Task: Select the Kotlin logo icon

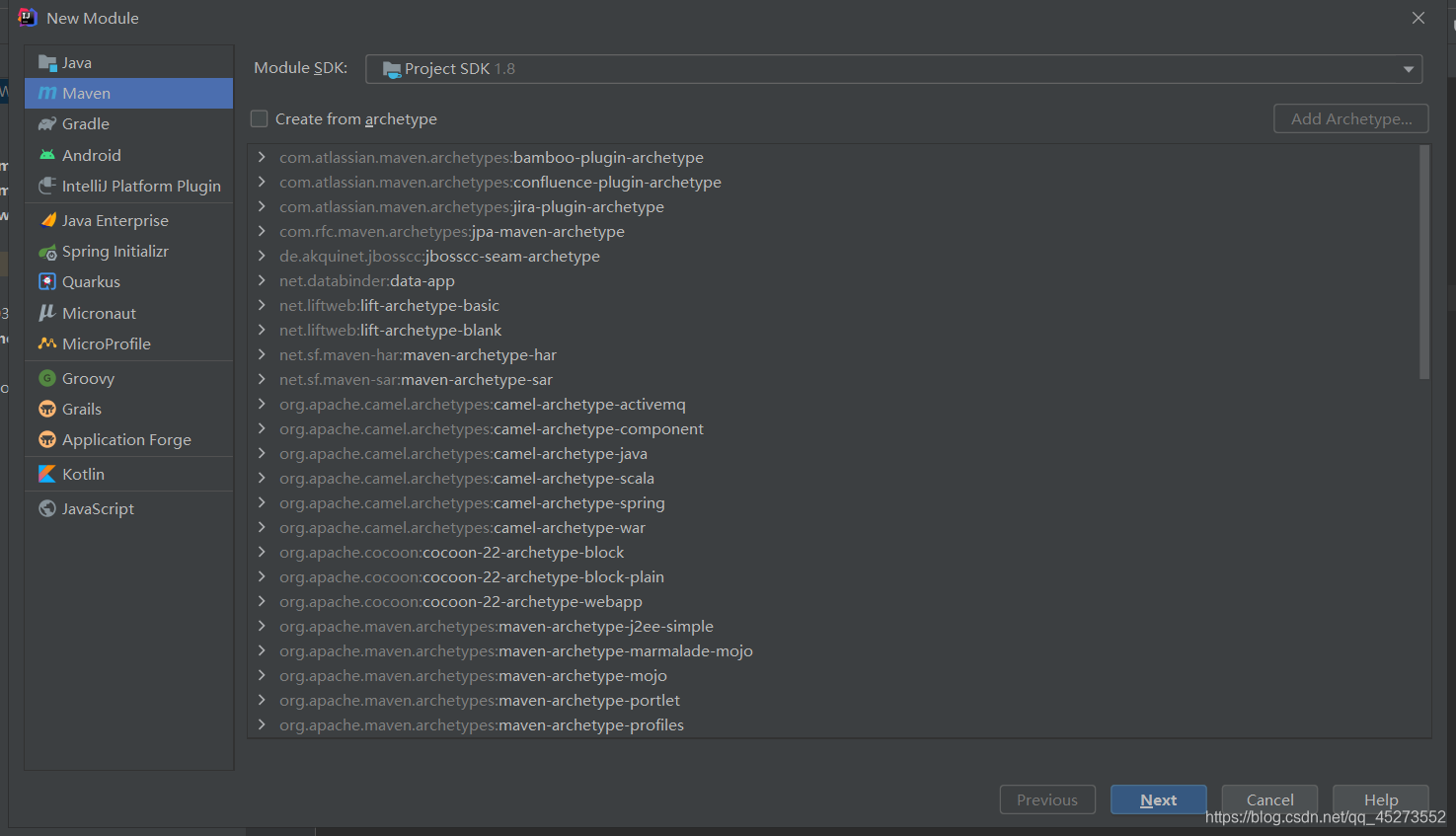Action: [46, 474]
